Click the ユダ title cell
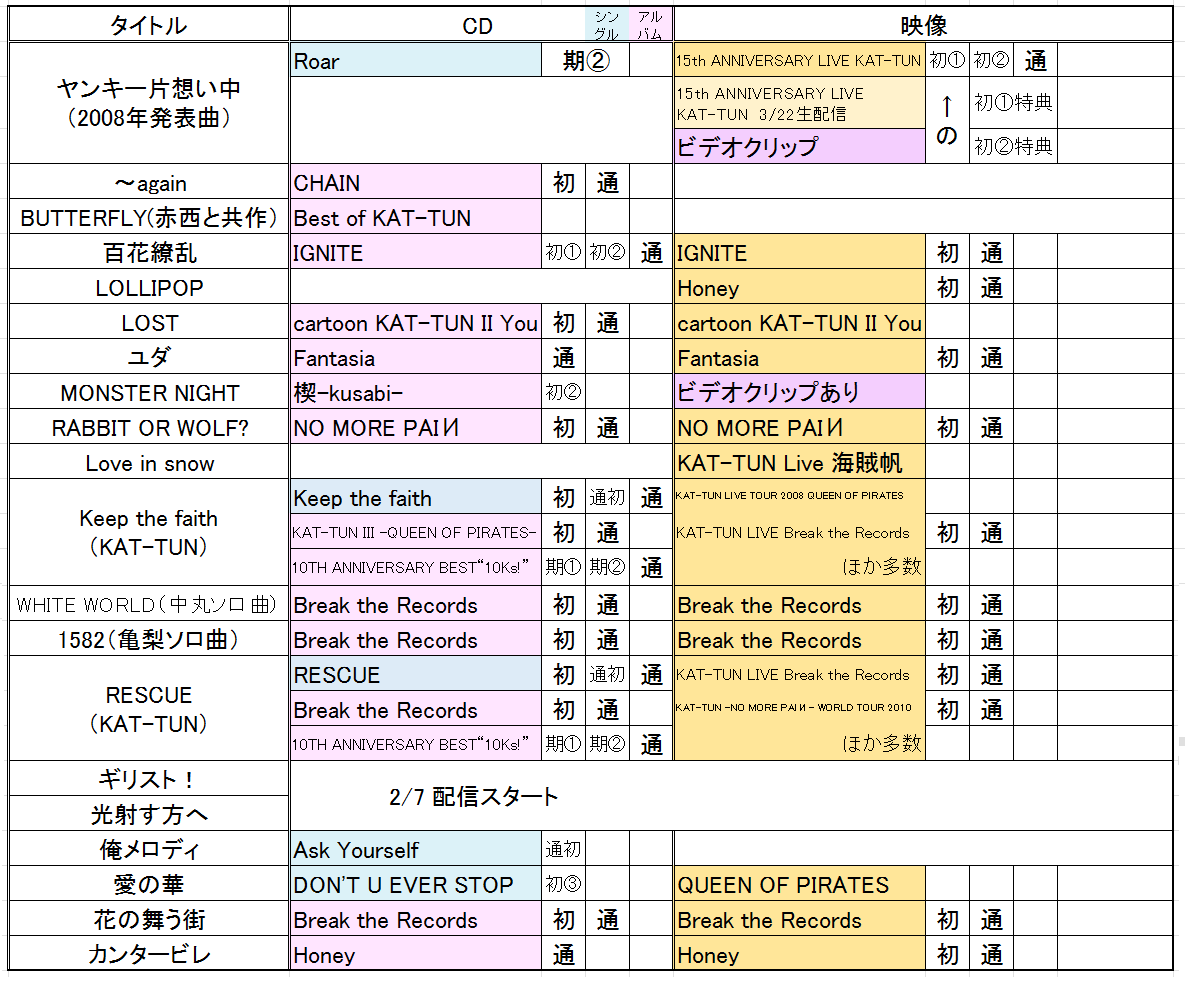 click(149, 357)
